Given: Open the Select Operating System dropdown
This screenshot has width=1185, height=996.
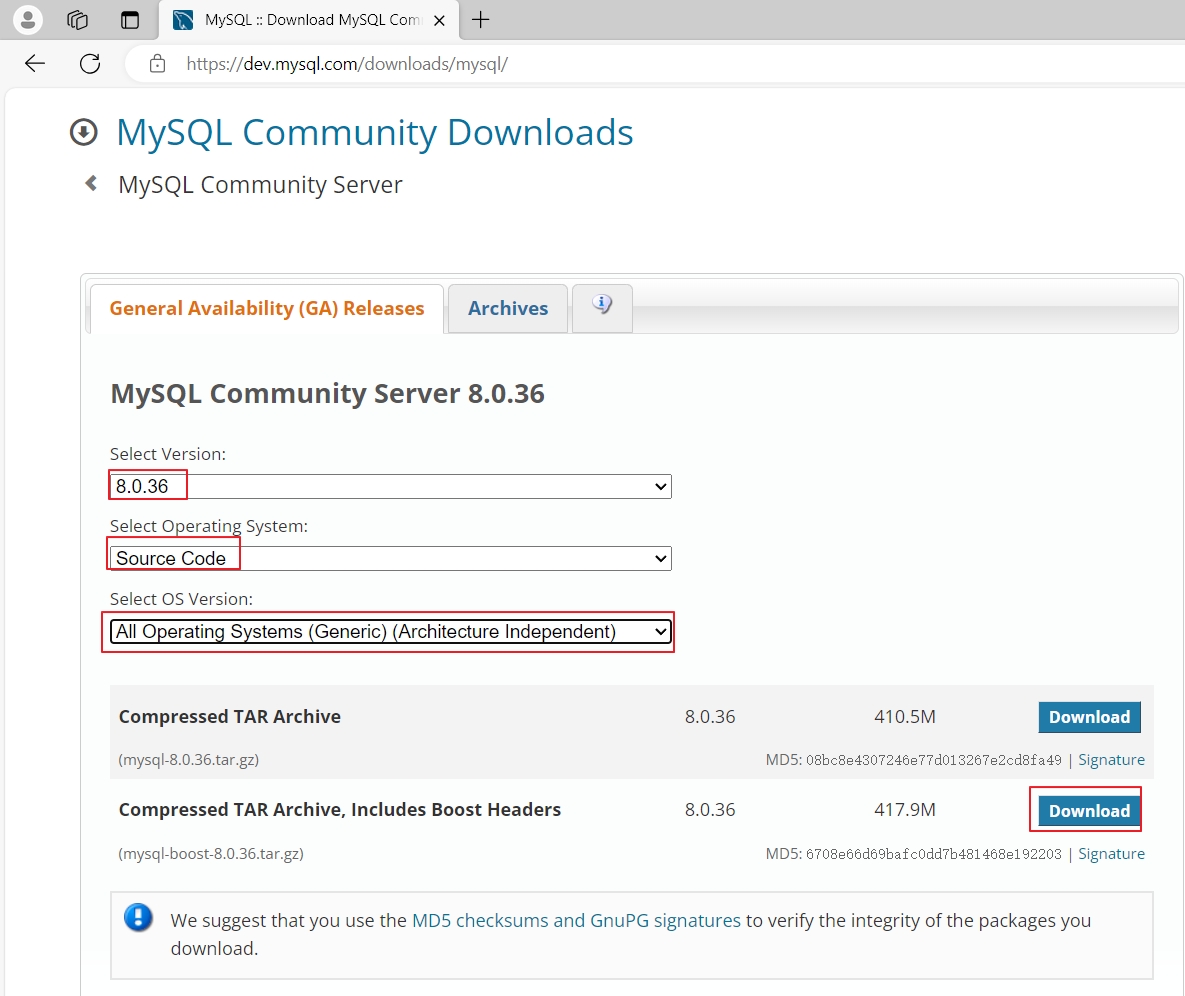Looking at the screenshot, I should tap(391, 558).
